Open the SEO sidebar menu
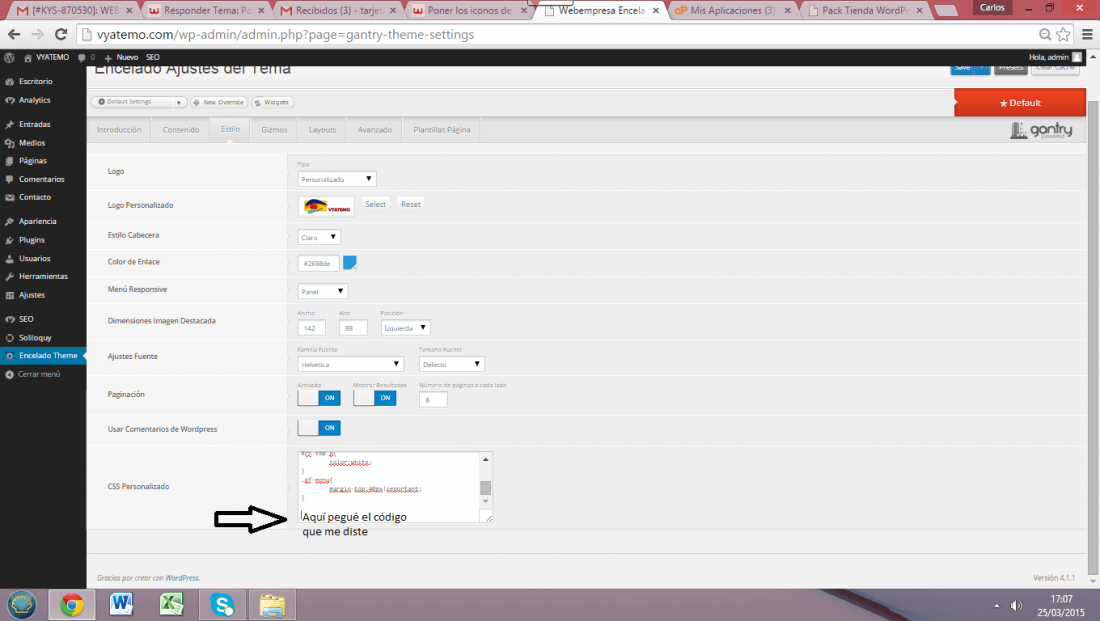1100x621 pixels. click(x=26, y=319)
